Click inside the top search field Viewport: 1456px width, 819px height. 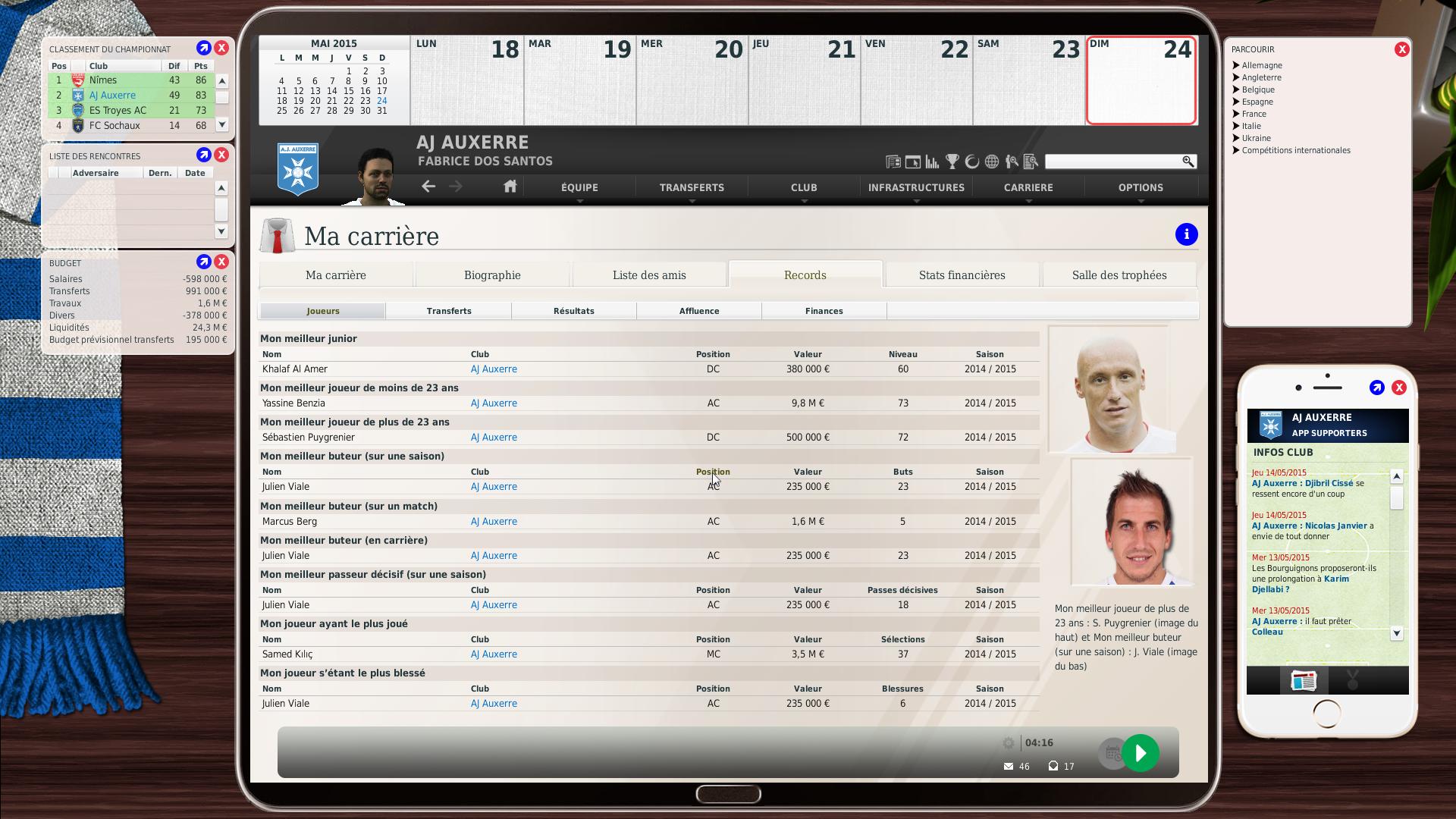pyautogui.click(x=1113, y=162)
